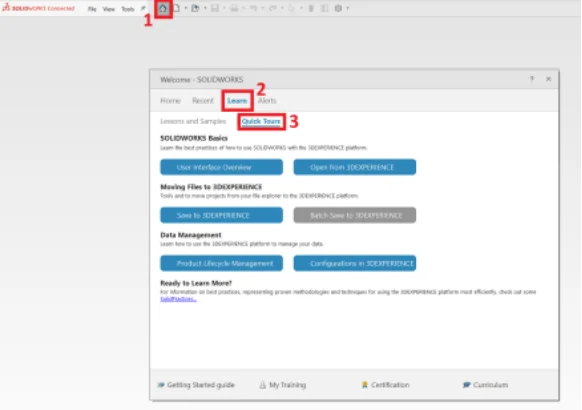Image resolution: width=582 pixels, height=410 pixels.
Task: Expand the dropdown arrow next to Redo
Action: tap(282, 8)
